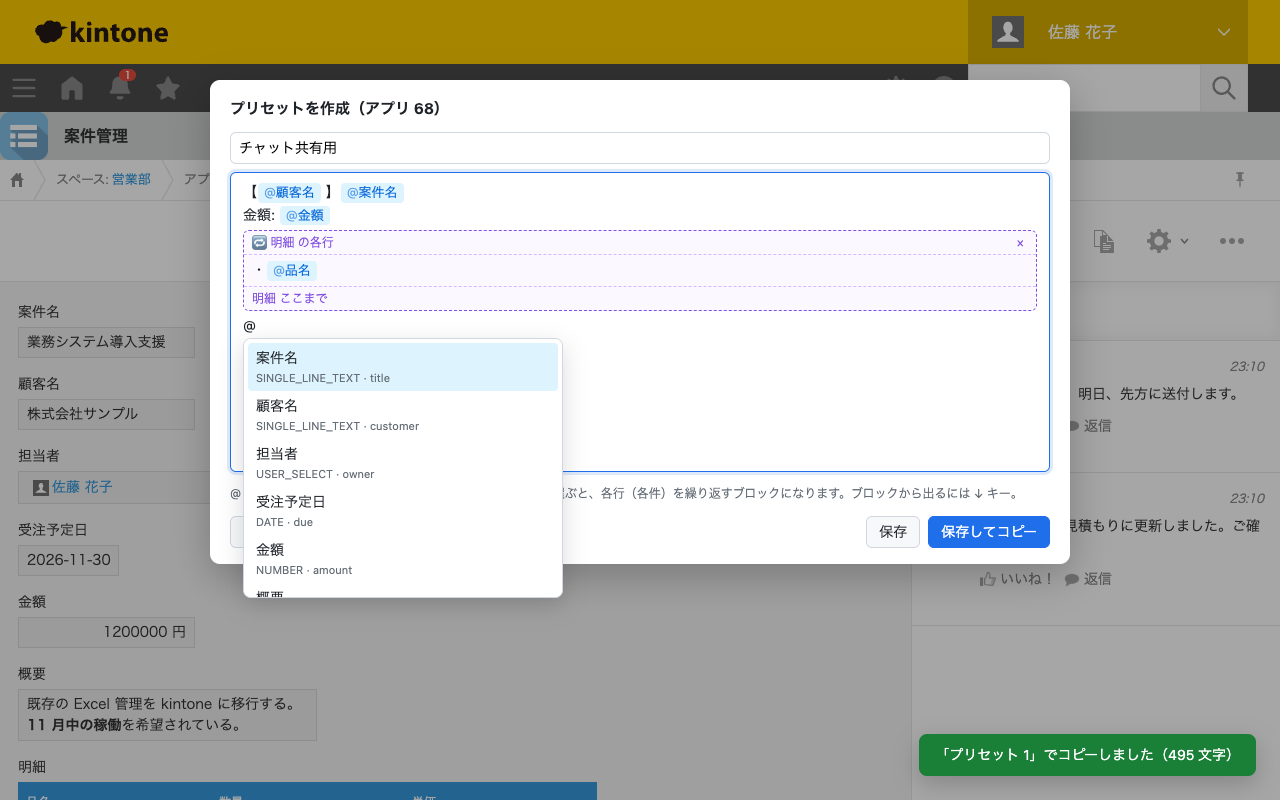Click the copied toast notification
Image resolution: width=1280 pixels, height=800 pixels.
coord(1087,755)
